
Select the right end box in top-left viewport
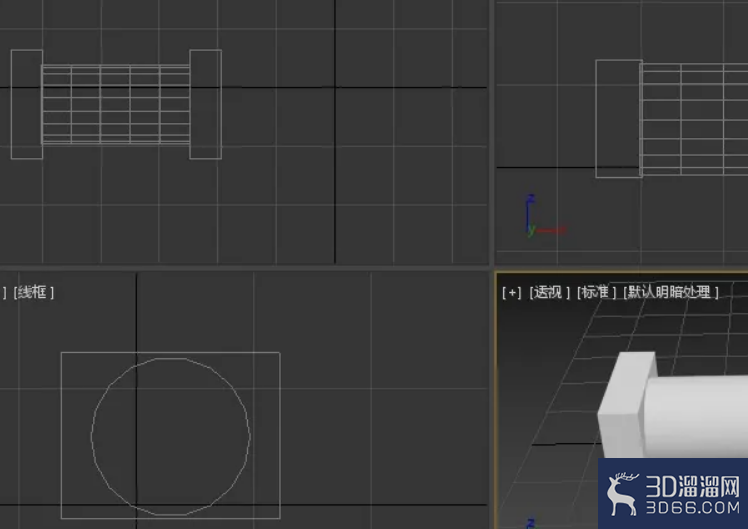click(206, 104)
